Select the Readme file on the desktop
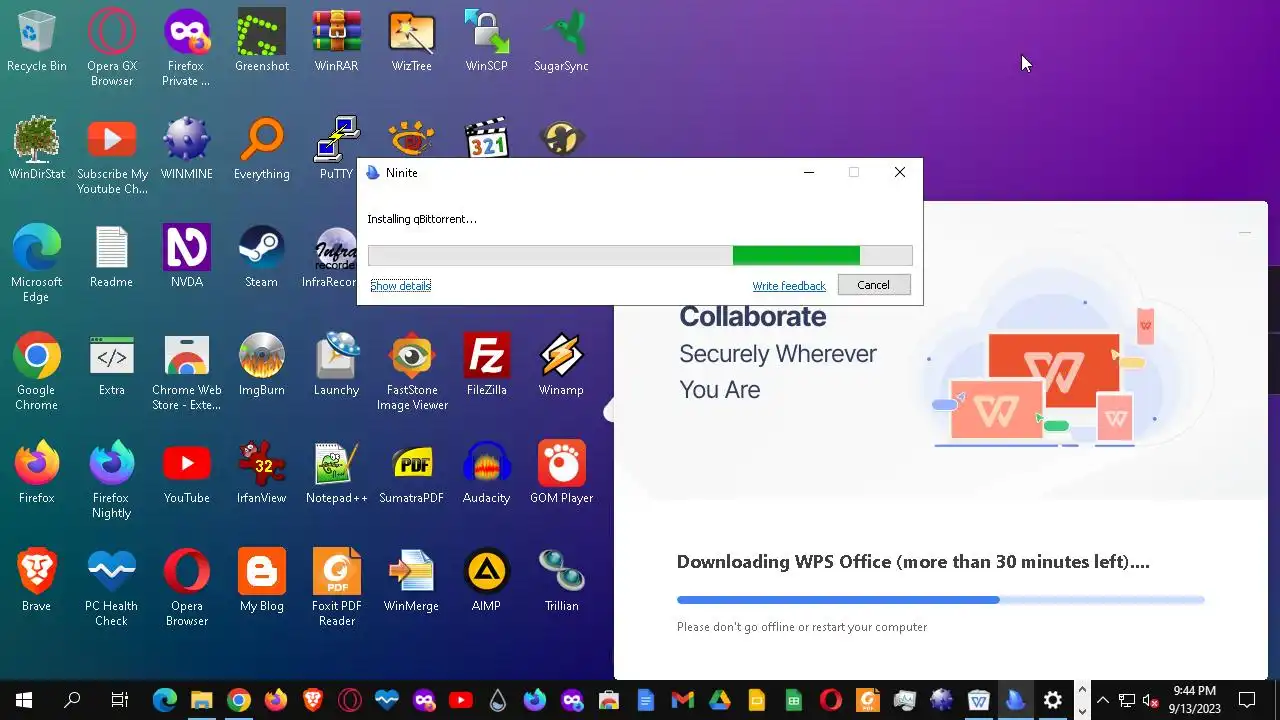Viewport: 1280px width, 720px height. click(112, 258)
